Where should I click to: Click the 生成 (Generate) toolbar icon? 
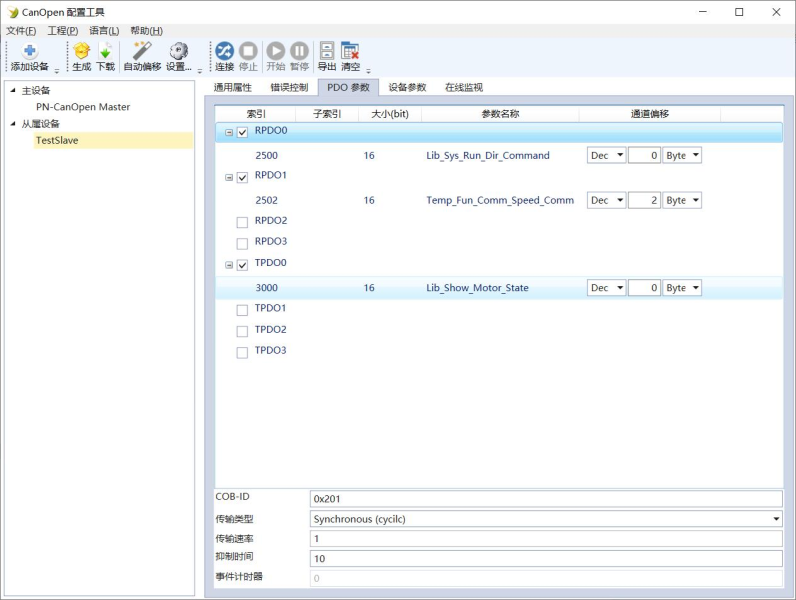click(81, 52)
